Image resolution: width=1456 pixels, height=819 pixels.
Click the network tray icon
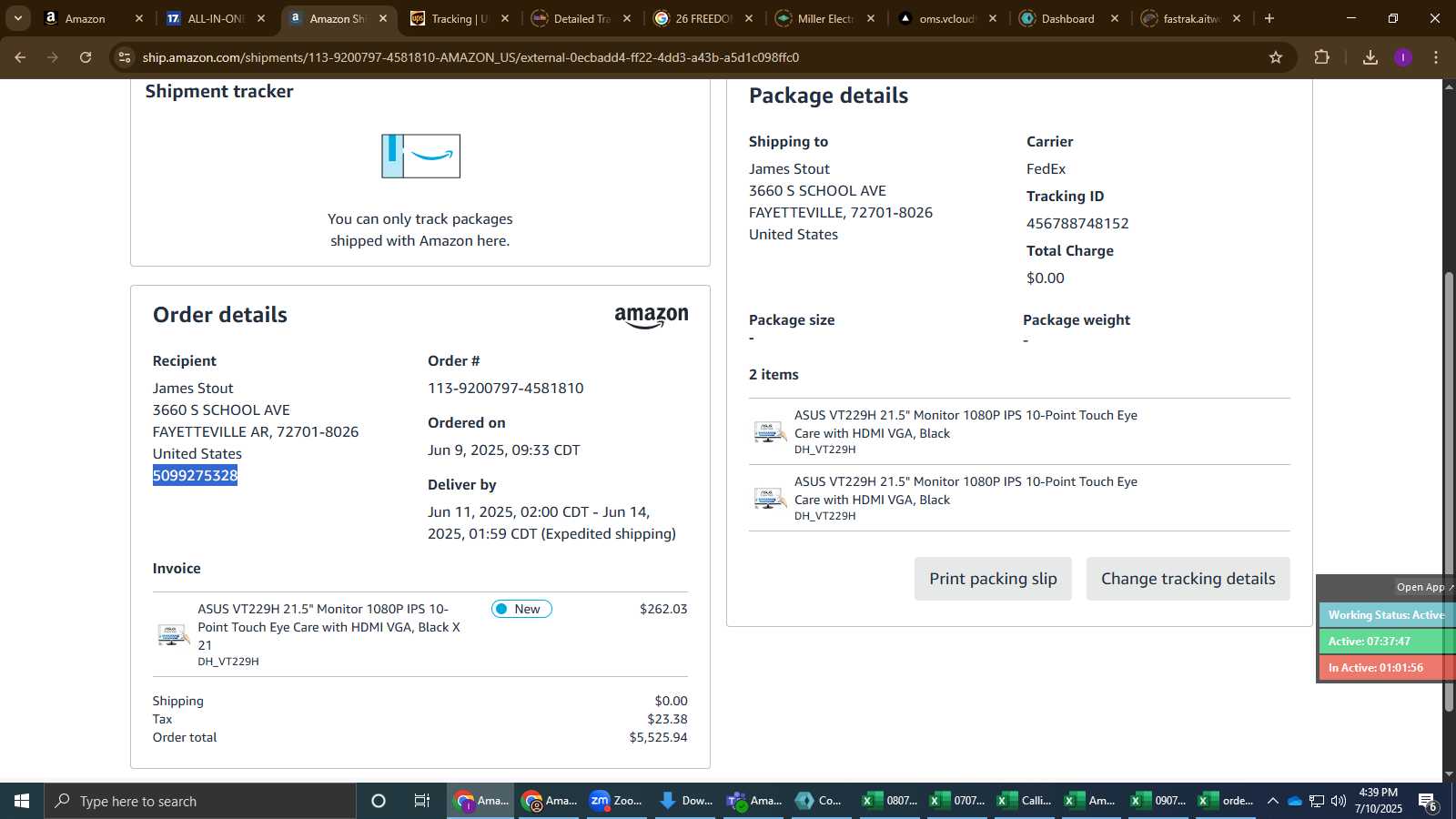1317,801
